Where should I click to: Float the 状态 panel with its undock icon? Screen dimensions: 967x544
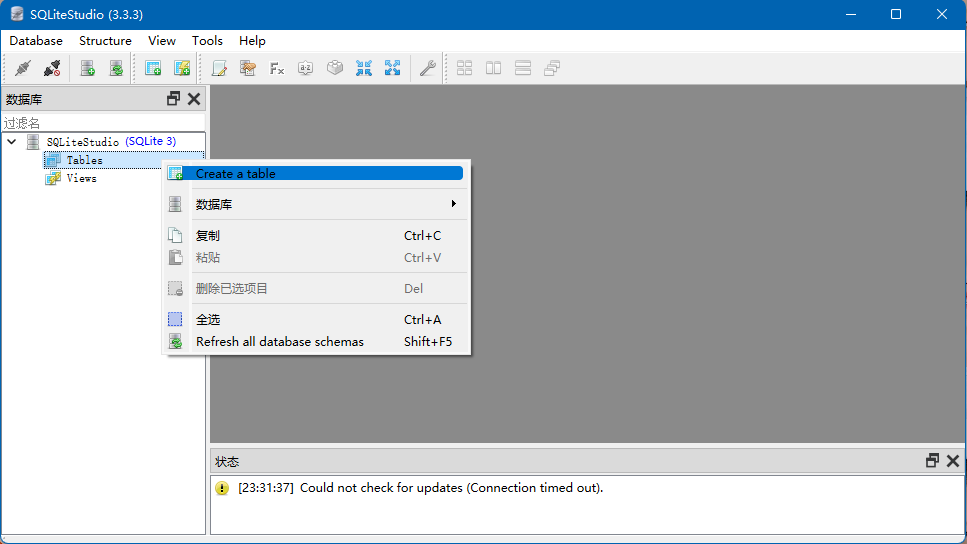coord(932,461)
